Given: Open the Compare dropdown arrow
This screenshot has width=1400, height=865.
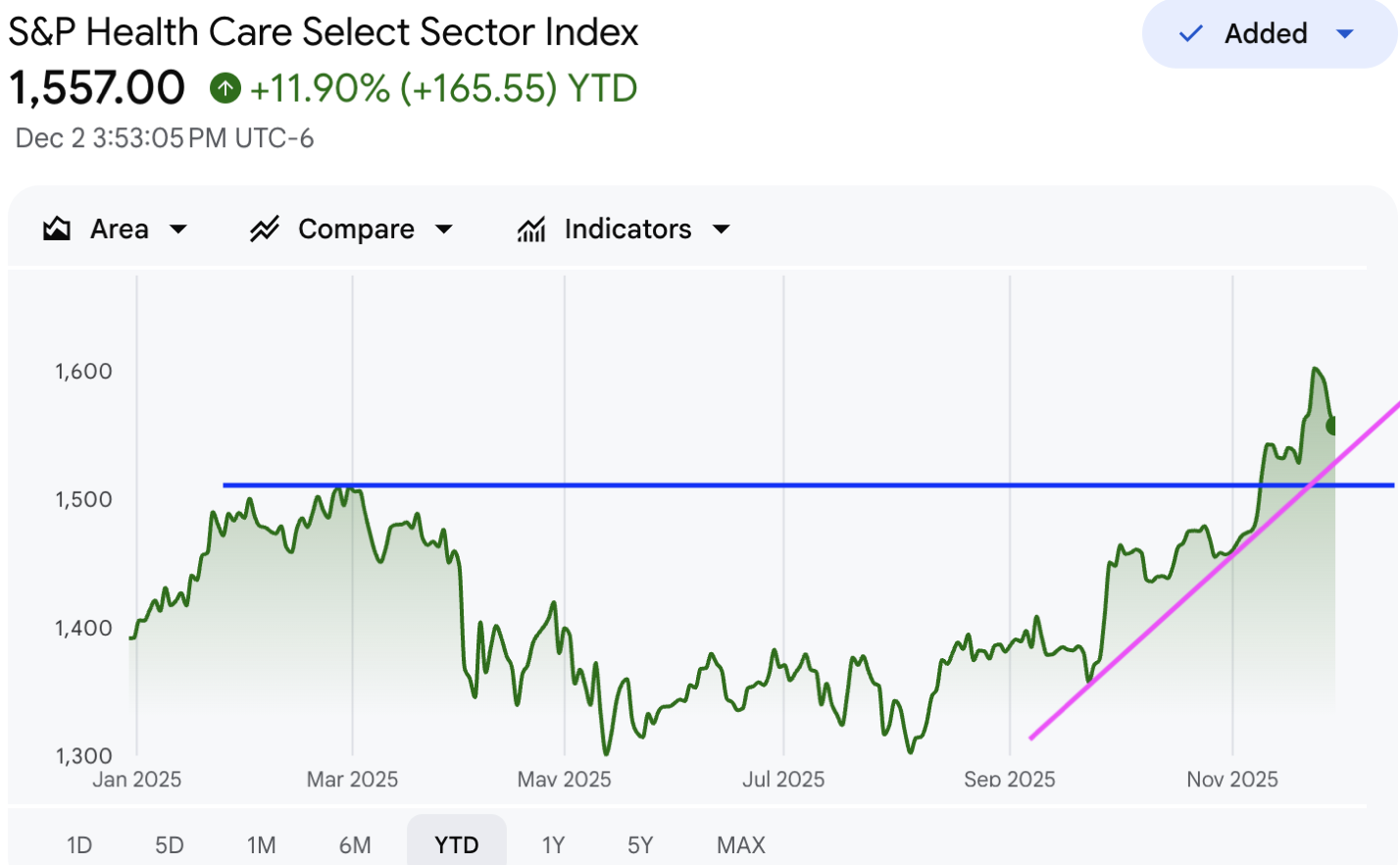Looking at the screenshot, I should point(444,229).
